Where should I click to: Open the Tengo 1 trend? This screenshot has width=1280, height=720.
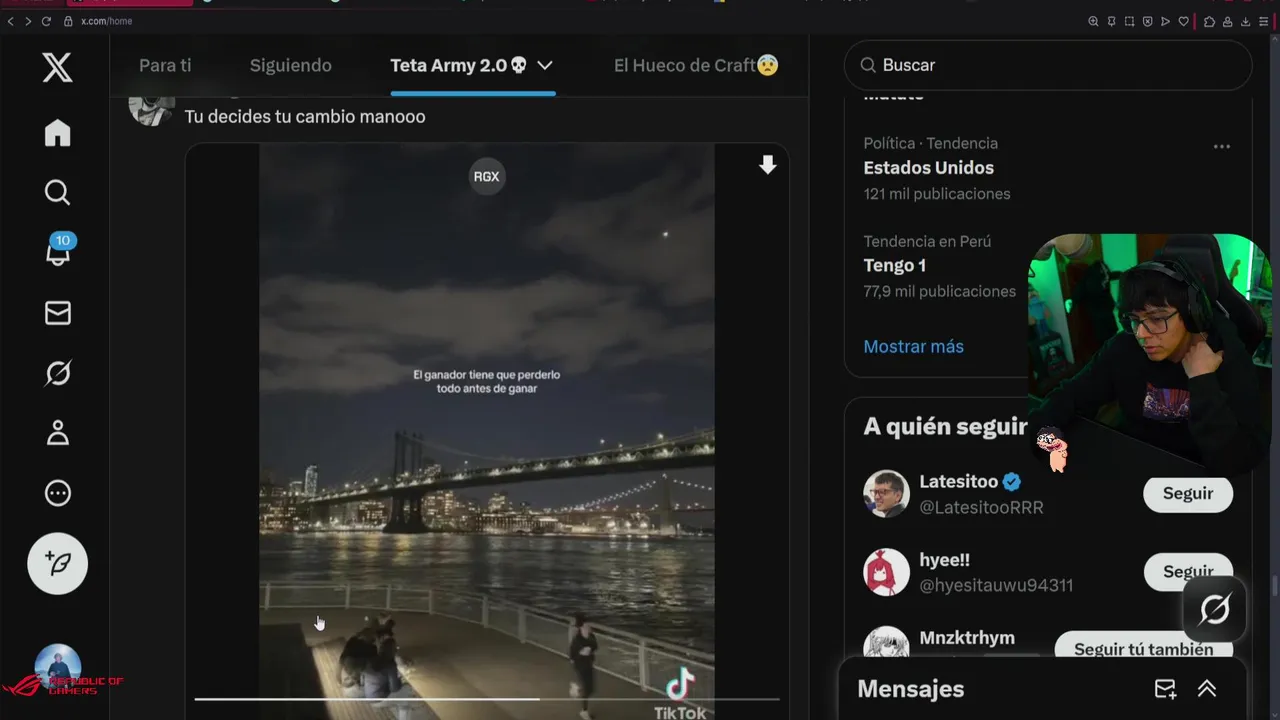coord(894,266)
